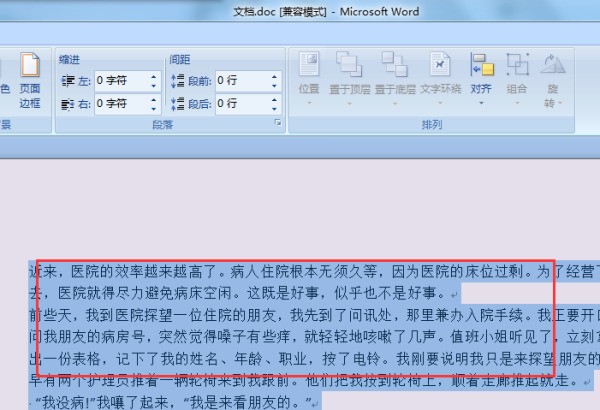The height and width of the screenshot is (410, 600).
Task: Expand the Text Wrapping dropdown arrow
Action: point(440,103)
